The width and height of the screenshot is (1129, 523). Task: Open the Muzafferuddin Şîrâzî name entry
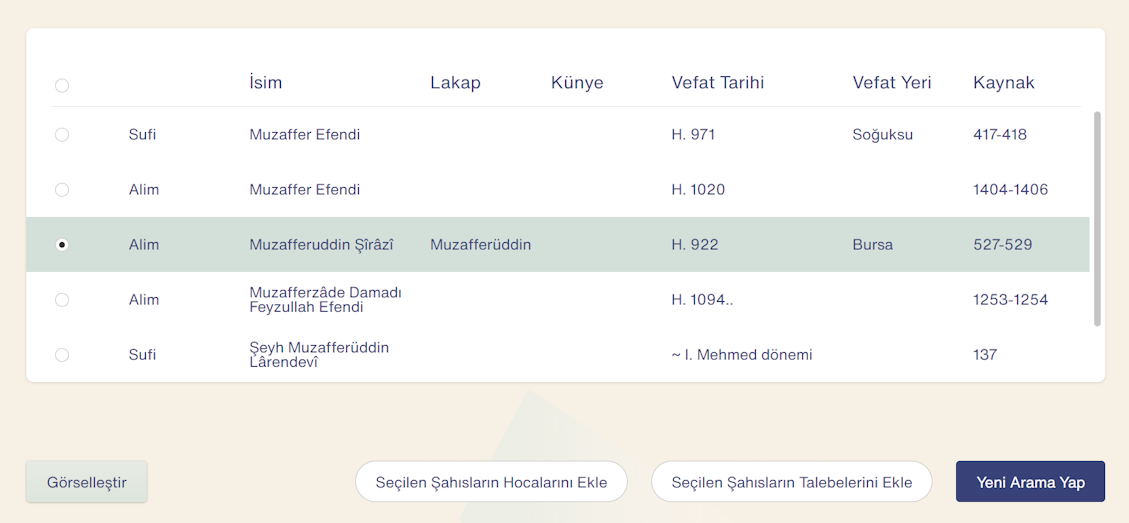tap(323, 245)
